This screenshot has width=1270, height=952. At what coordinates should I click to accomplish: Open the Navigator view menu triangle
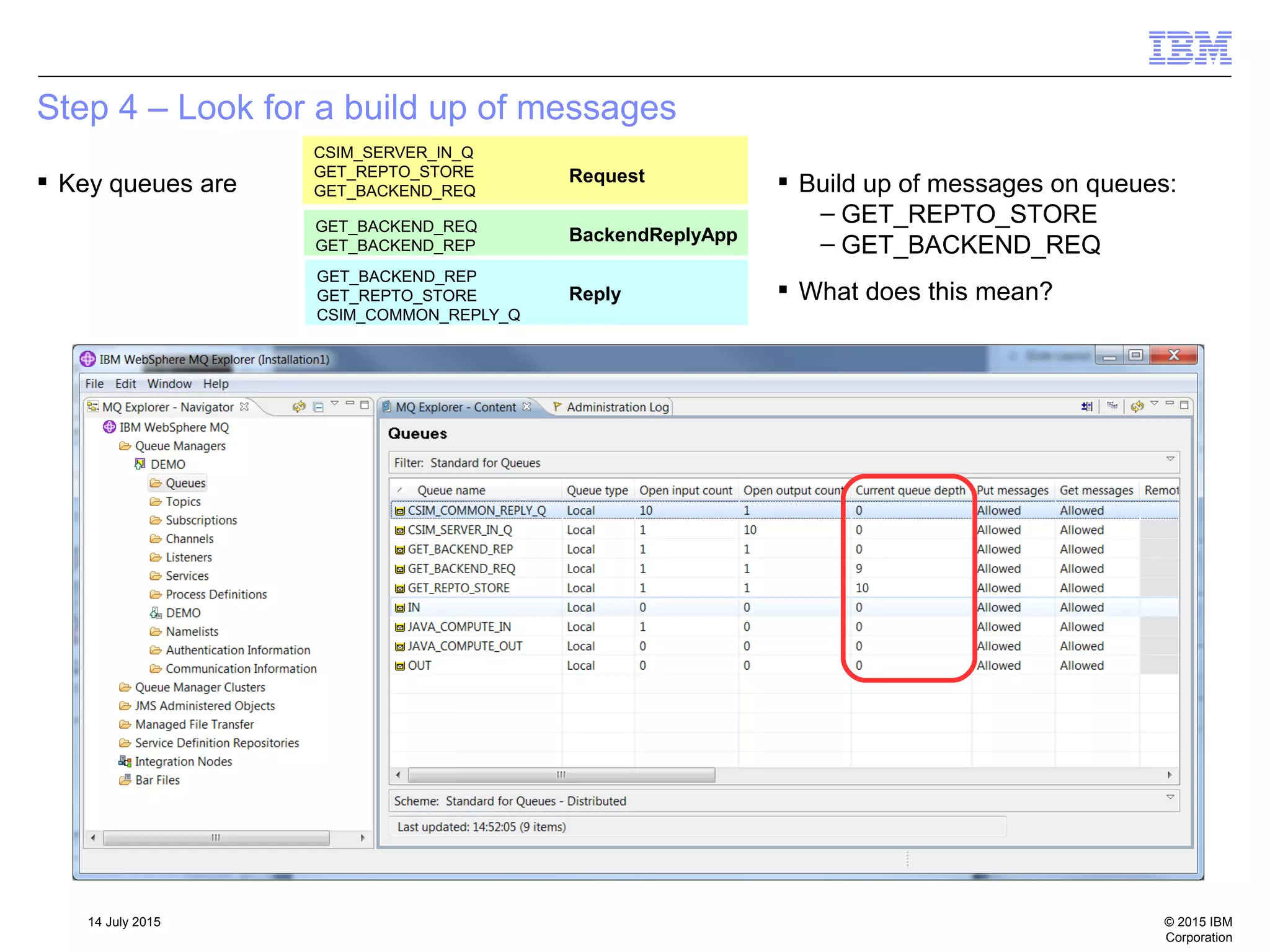click(335, 404)
